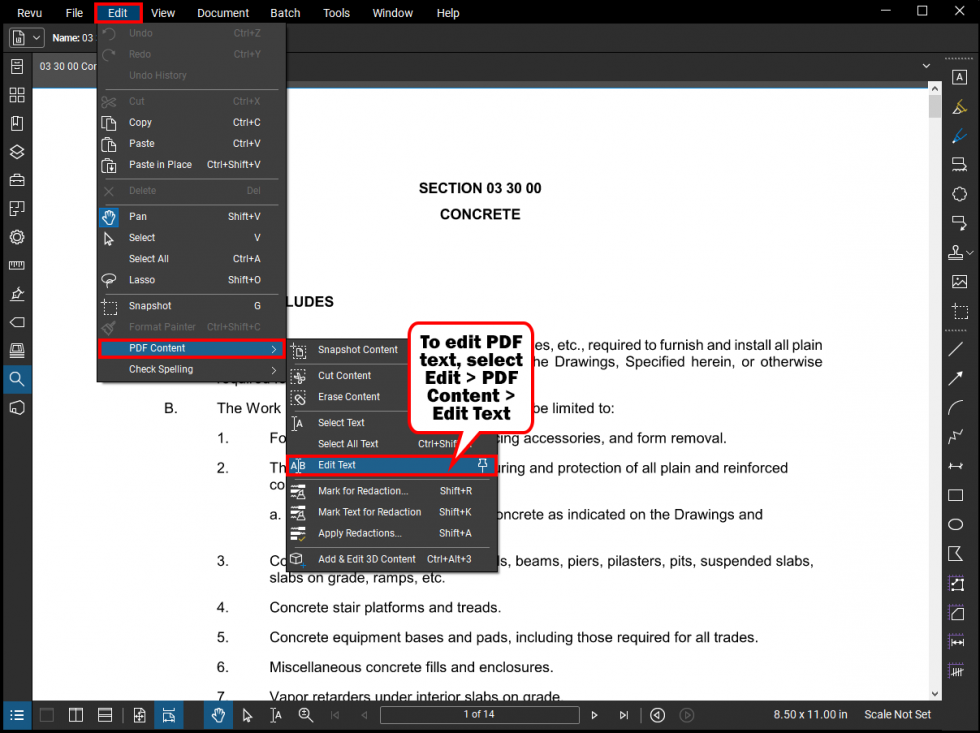Toggle split view vertical layout button
The width and height of the screenshot is (980, 733).
point(76,716)
